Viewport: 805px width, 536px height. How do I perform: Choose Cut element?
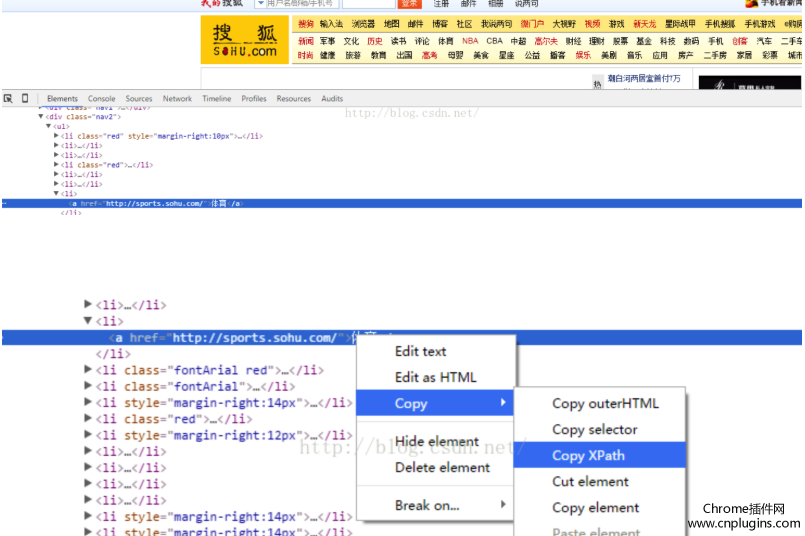[x=590, y=482]
